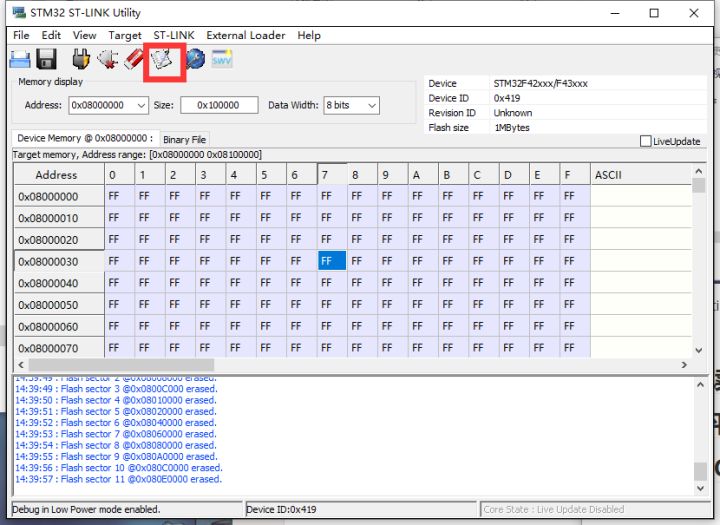Click the Program verify toolbar icon
Image resolution: width=720 pixels, height=525 pixels.
click(162, 60)
